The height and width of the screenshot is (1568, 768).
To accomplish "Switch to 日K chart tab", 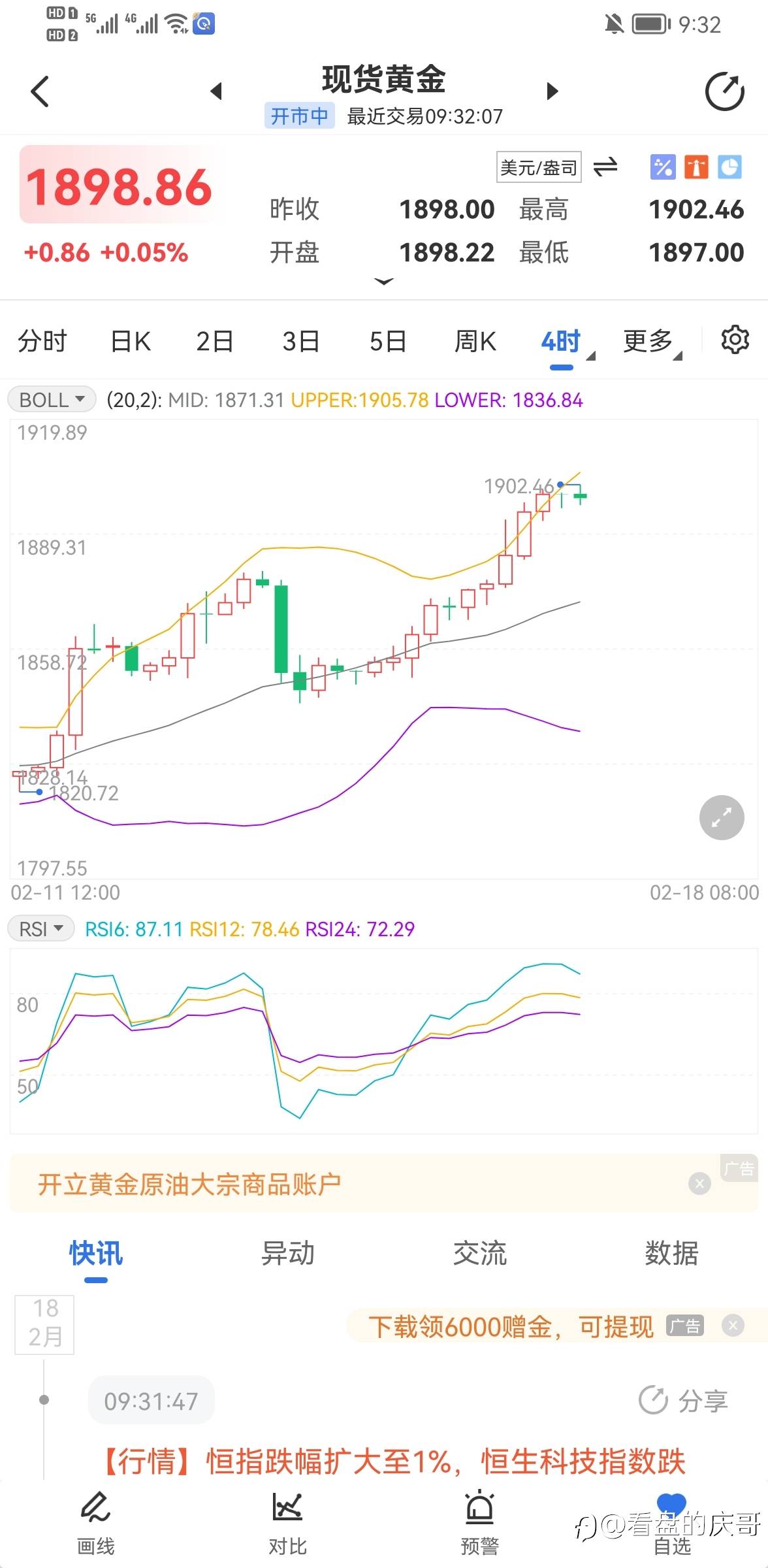I will [x=131, y=341].
